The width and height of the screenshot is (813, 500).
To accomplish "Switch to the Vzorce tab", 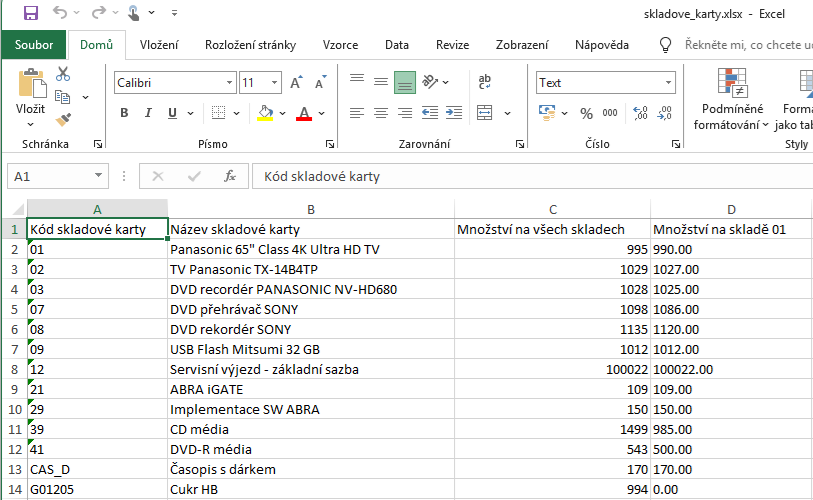I will click(340, 45).
